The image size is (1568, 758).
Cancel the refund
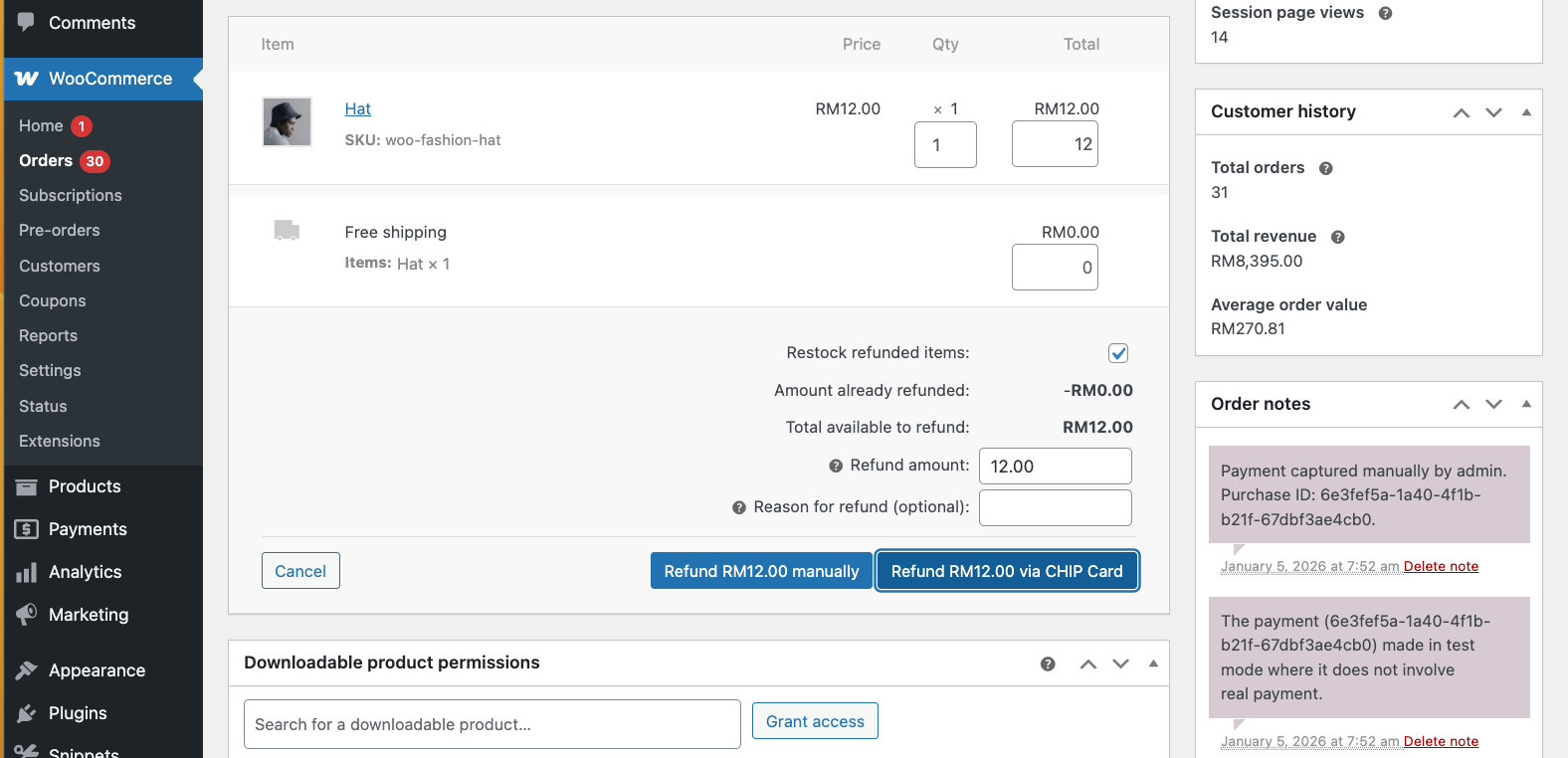click(x=300, y=571)
